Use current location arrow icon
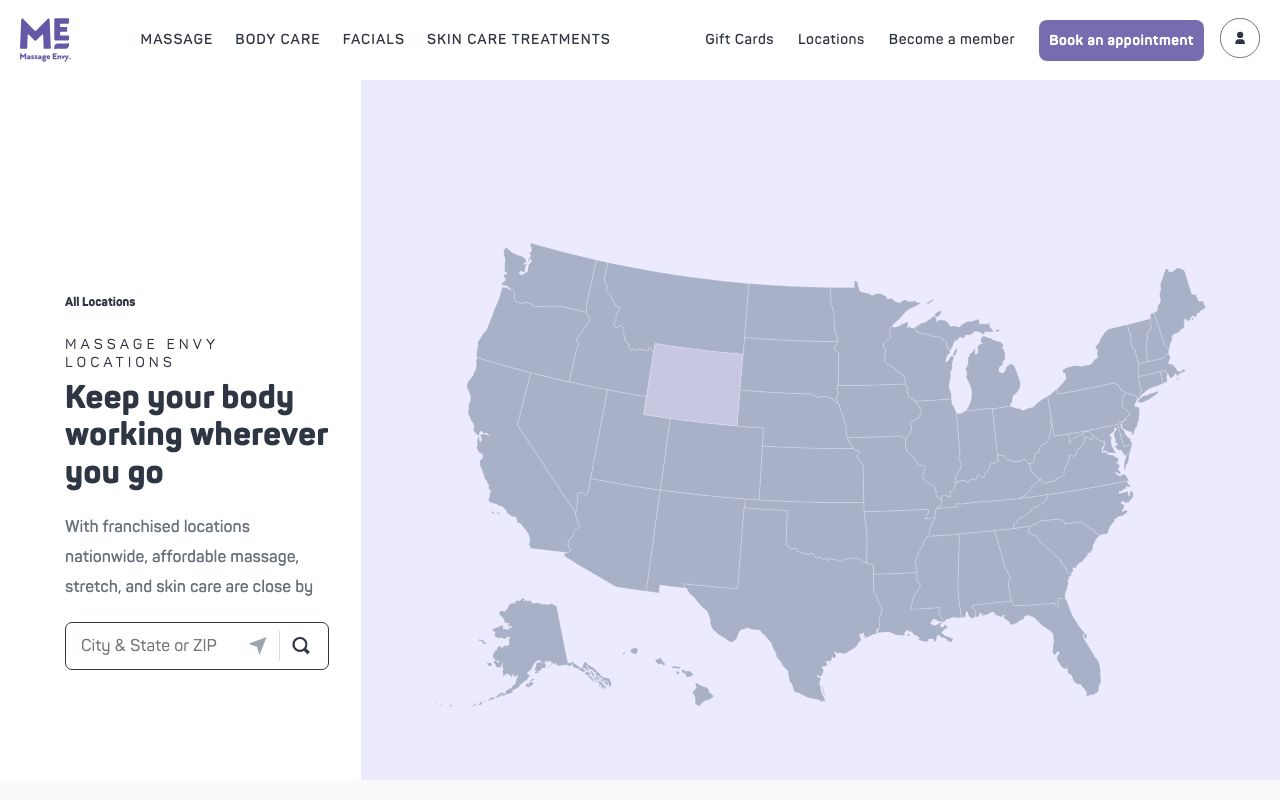The height and width of the screenshot is (800, 1280). [x=258, y=646]
